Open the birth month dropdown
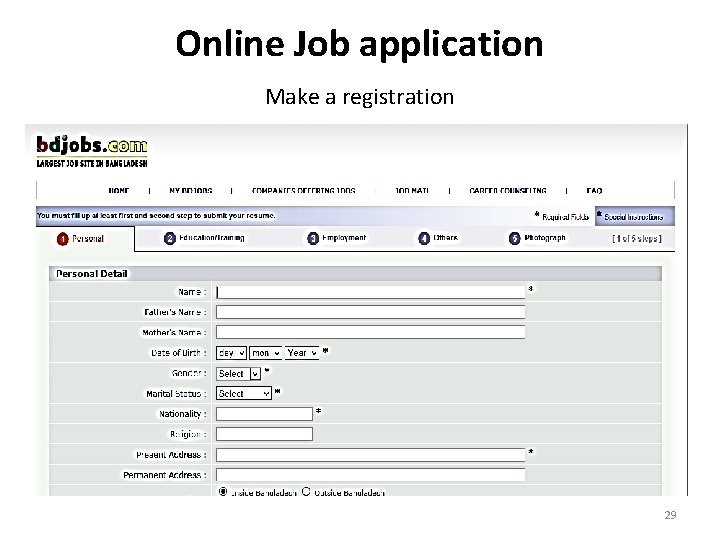720x540 pixels. tap(266, 353)
